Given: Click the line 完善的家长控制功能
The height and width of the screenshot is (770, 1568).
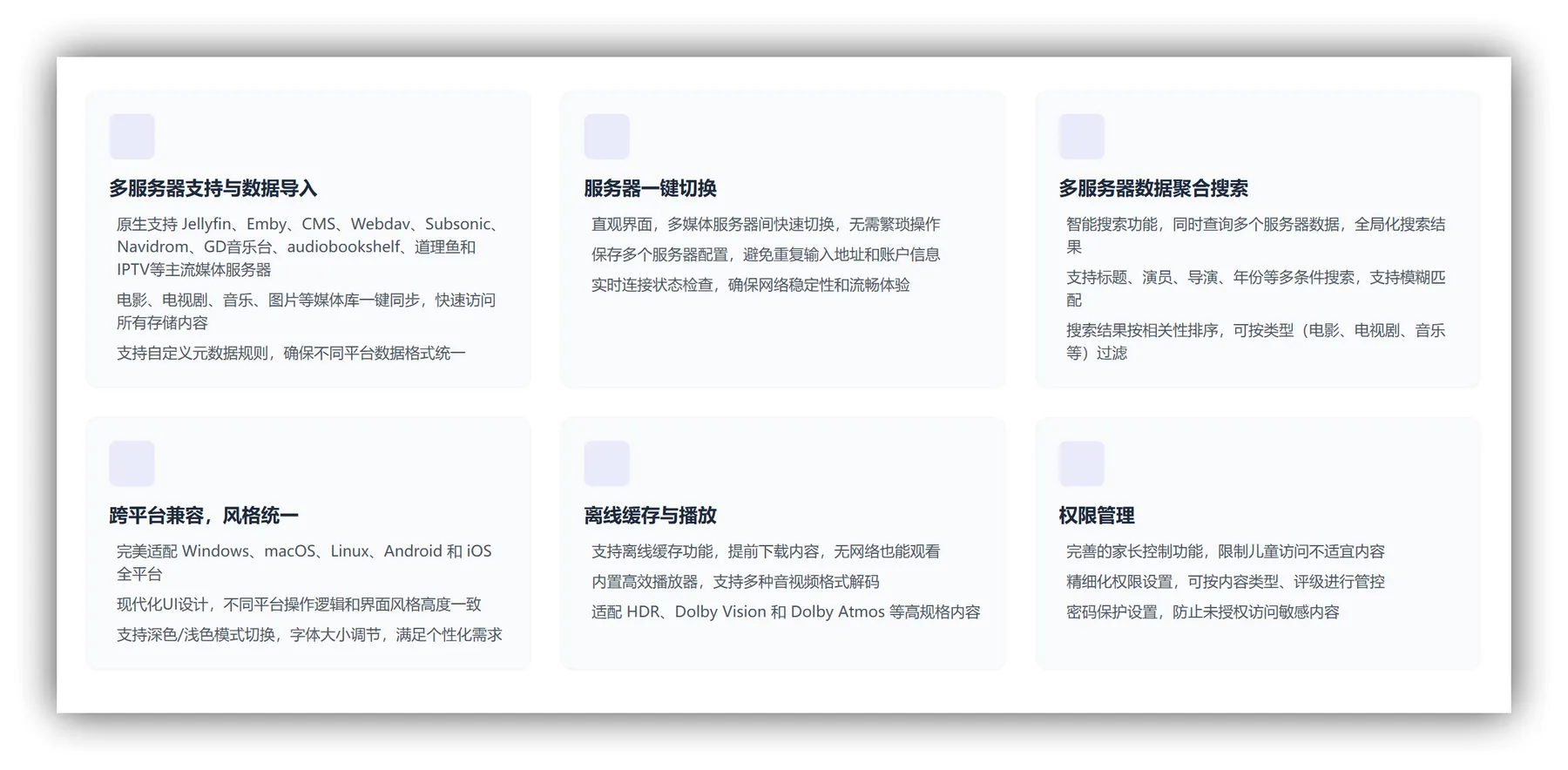Looking at the screenshot, I should (x=1225, y=551).
